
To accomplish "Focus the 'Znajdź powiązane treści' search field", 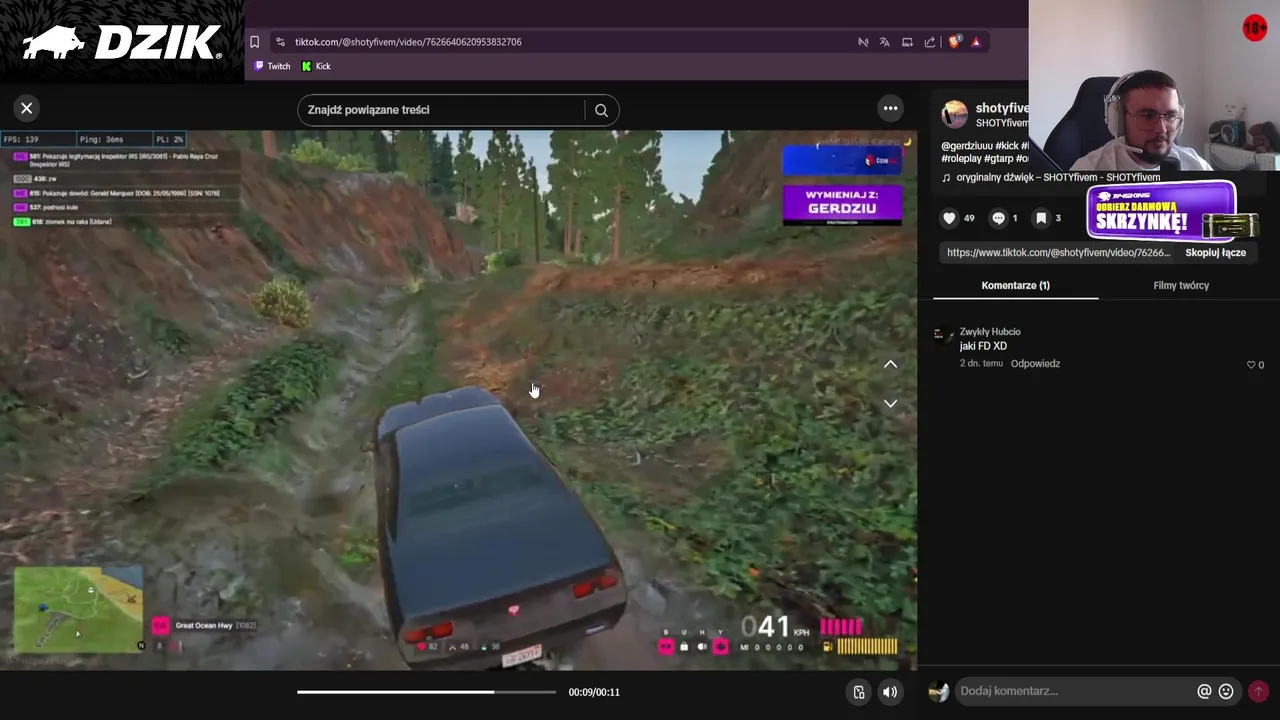I will pyautogui.click(x=441, y=110).
